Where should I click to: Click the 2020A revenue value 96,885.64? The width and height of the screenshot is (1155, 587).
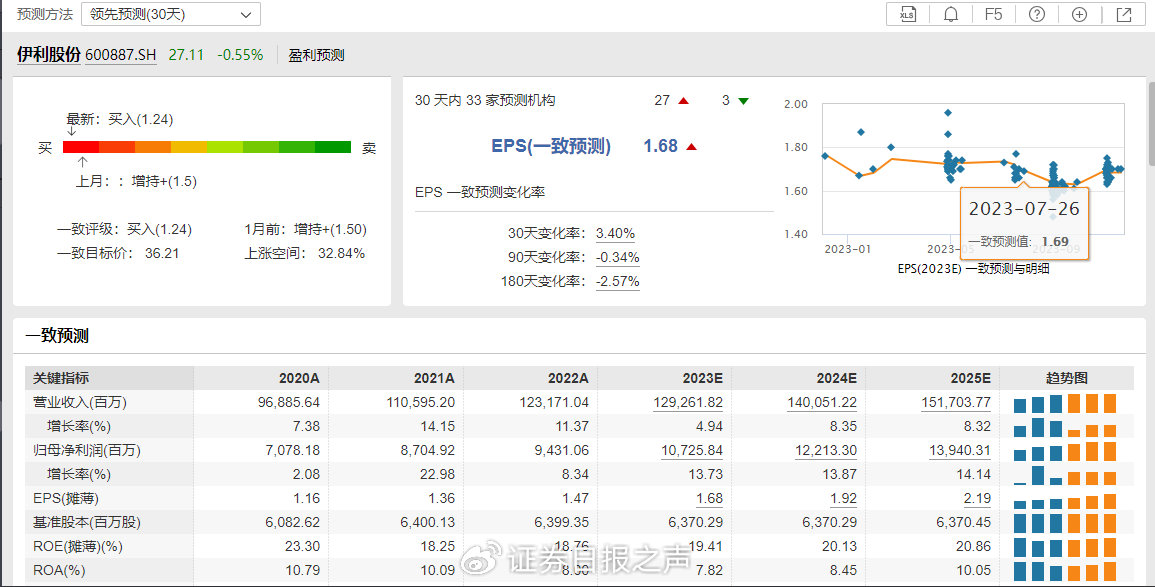click(289, 403)
